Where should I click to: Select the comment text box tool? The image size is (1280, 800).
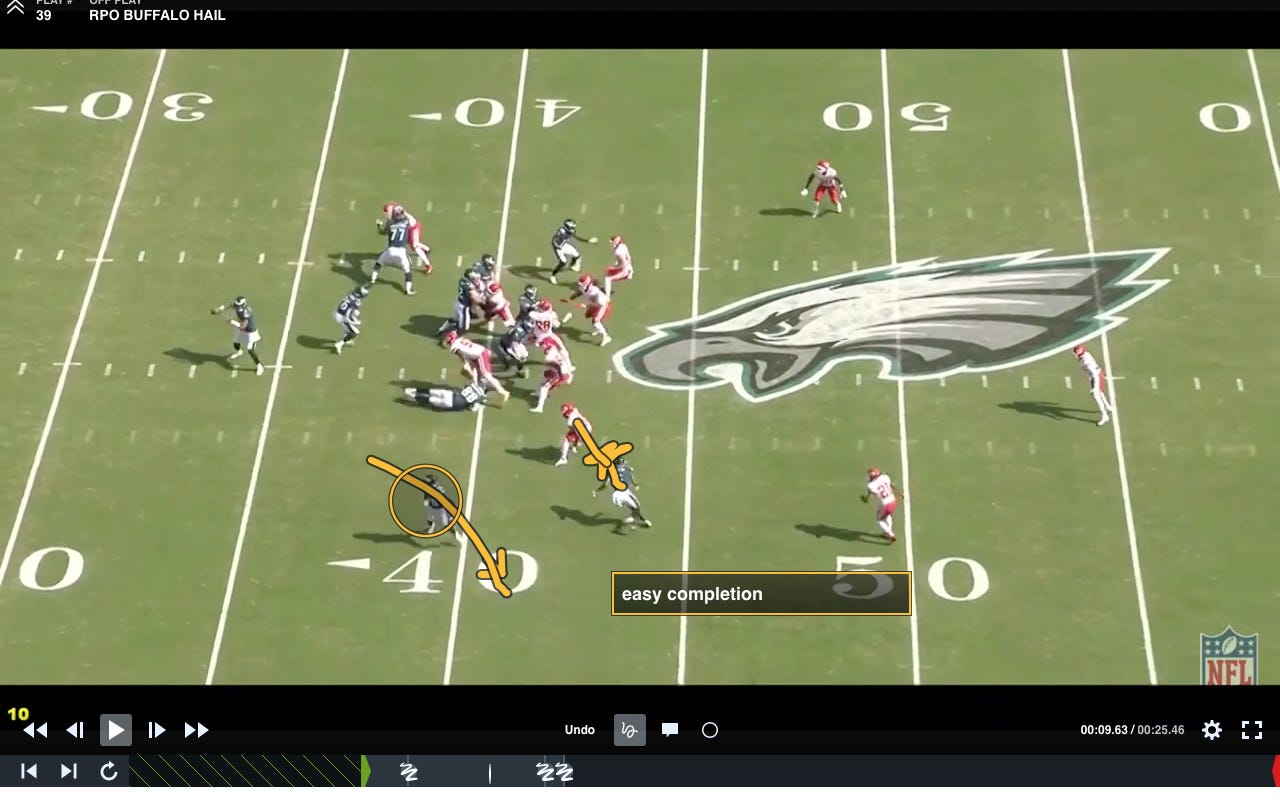(670, 730)
